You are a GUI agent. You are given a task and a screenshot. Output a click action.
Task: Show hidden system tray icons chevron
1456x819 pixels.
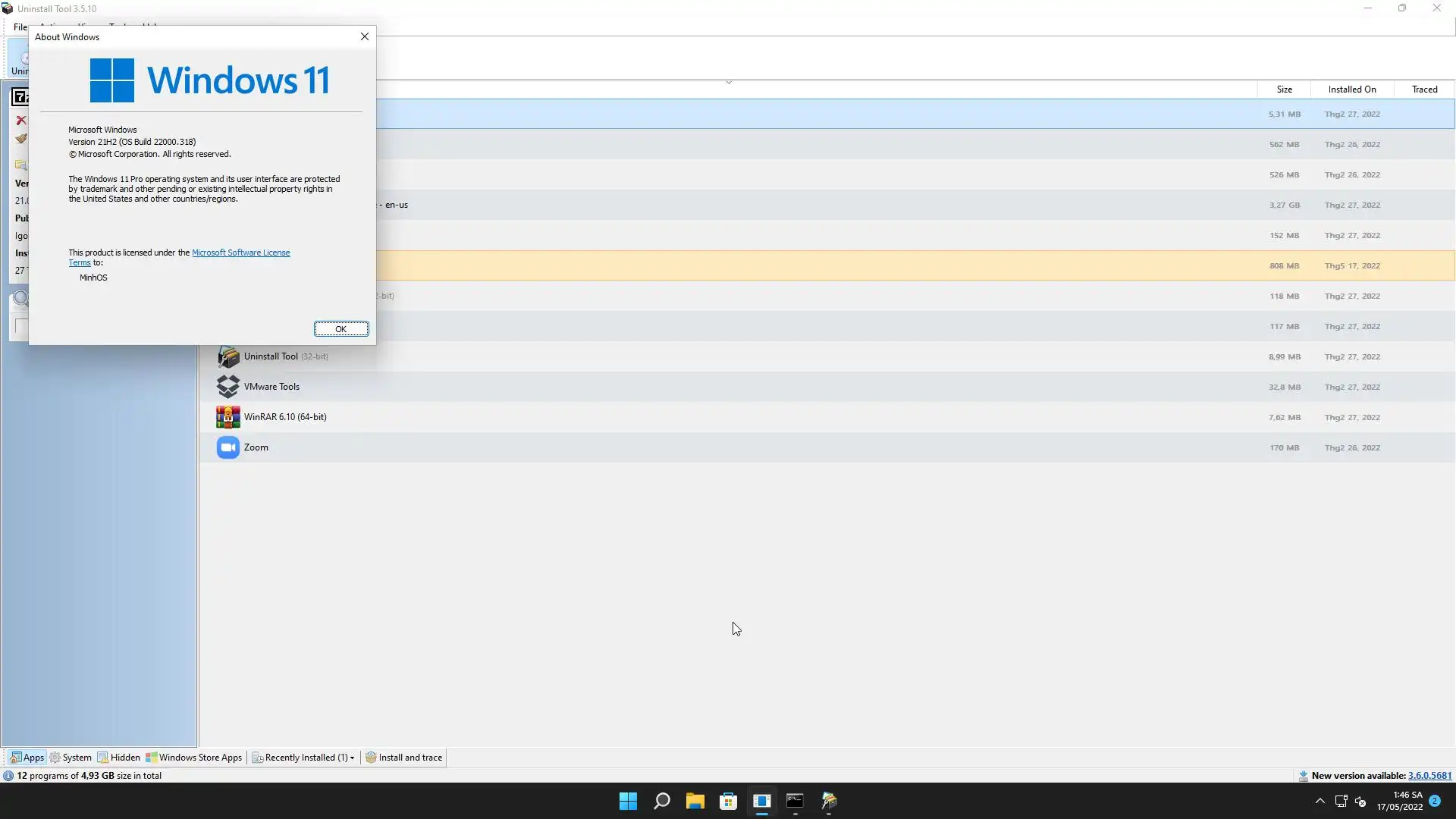(1319, 802)
